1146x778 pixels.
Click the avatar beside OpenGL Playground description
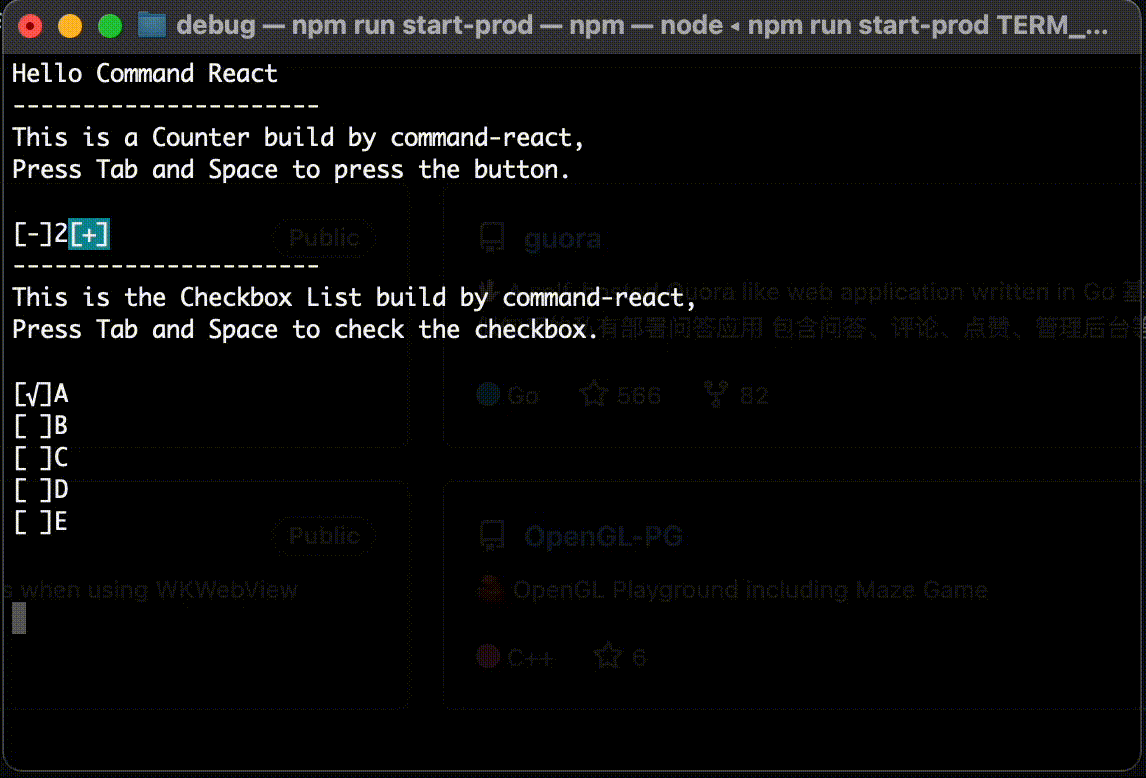coord(489,589)
